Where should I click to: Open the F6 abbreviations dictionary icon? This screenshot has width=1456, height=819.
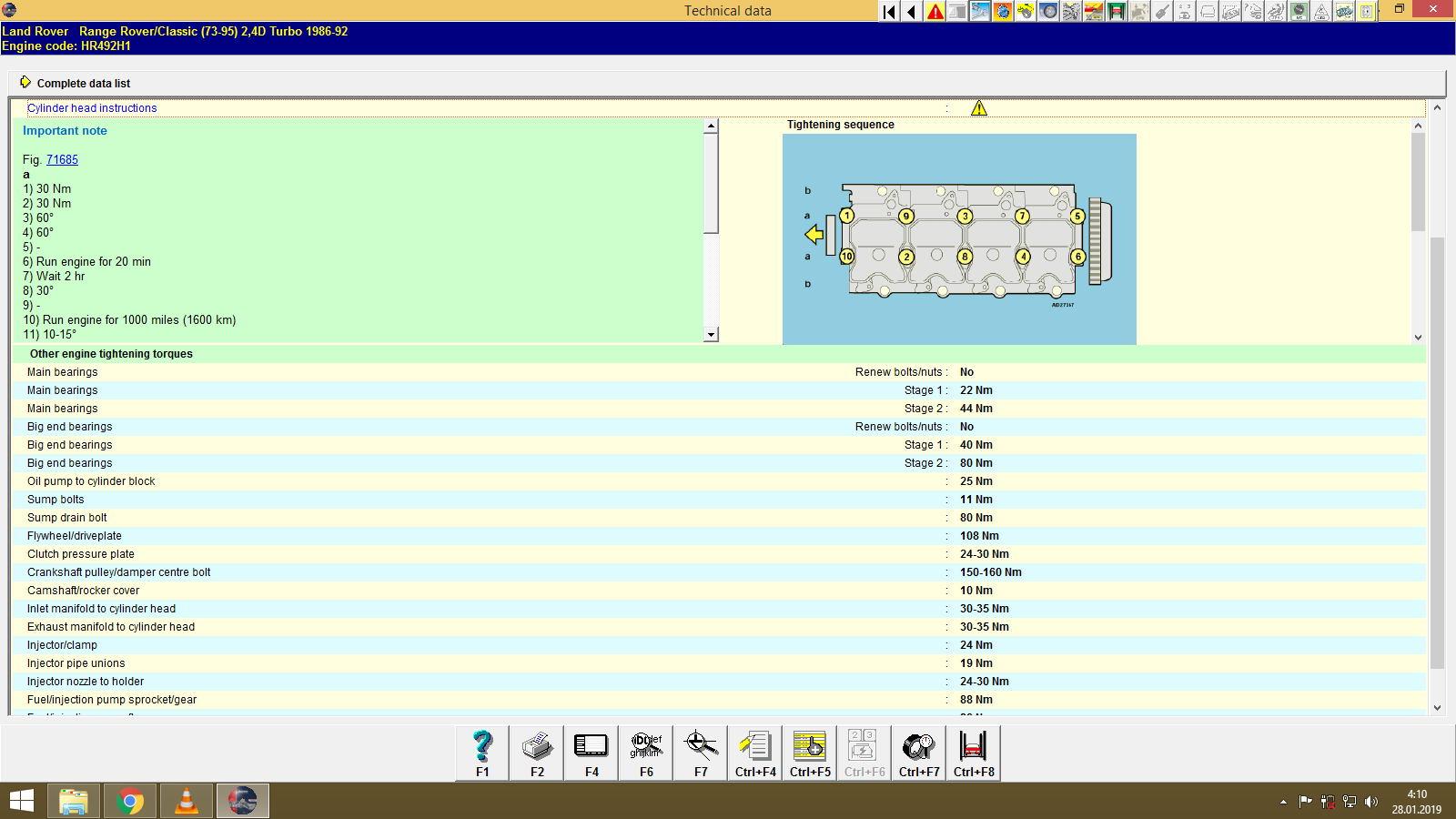click(x=645, y=753)
